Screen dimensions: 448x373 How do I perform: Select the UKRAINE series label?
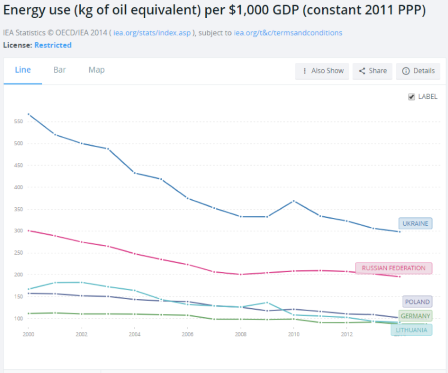(415, 223)
